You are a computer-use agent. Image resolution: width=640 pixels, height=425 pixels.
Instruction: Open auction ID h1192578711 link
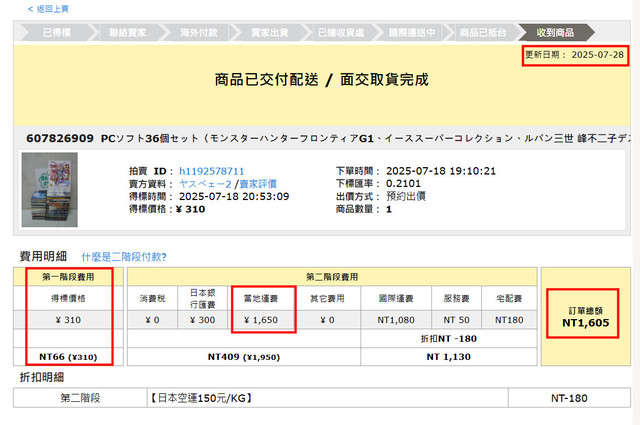[x=211, y=171]
